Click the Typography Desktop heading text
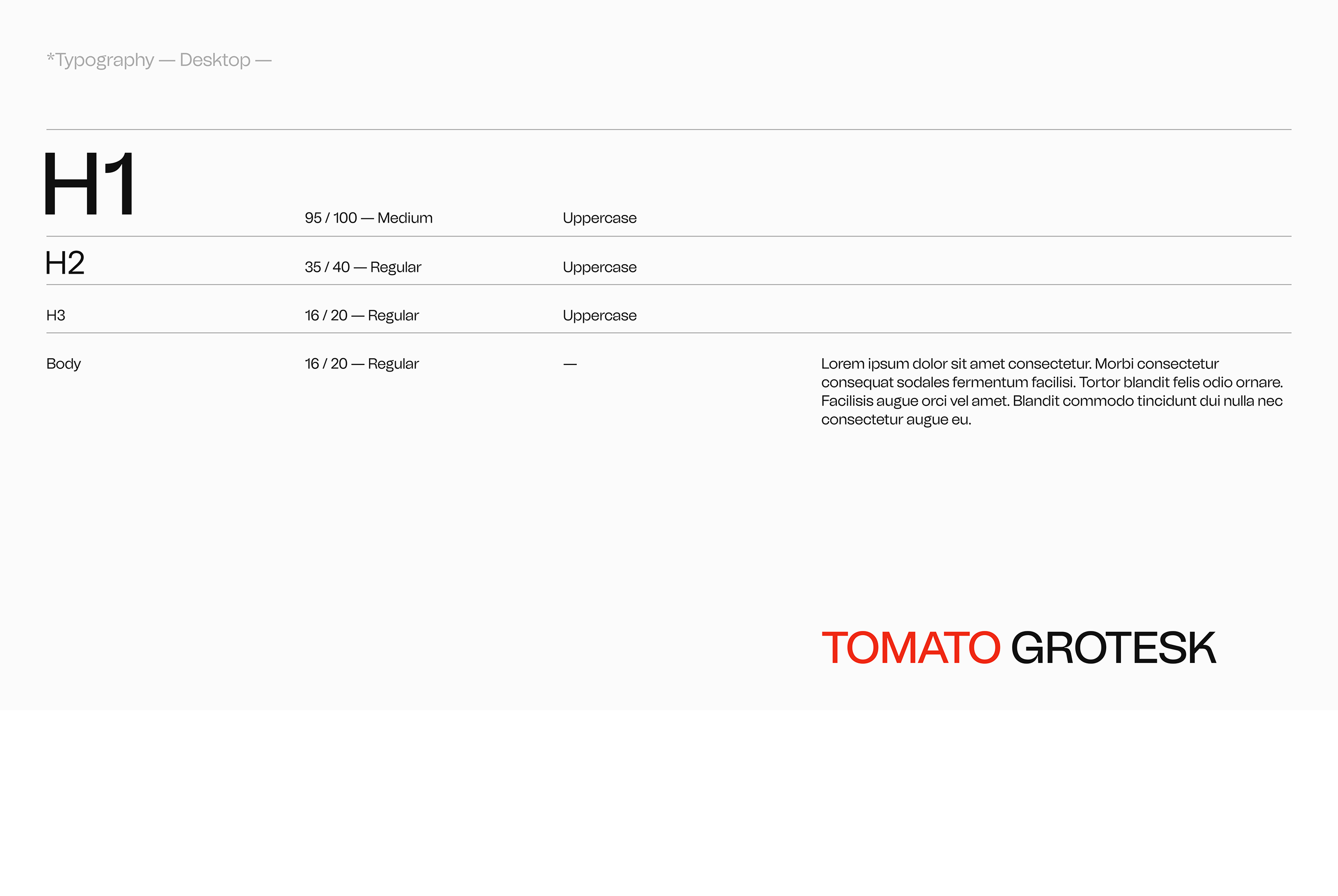Viewport: 1338px width, 896px height. [x=159, y=60]
